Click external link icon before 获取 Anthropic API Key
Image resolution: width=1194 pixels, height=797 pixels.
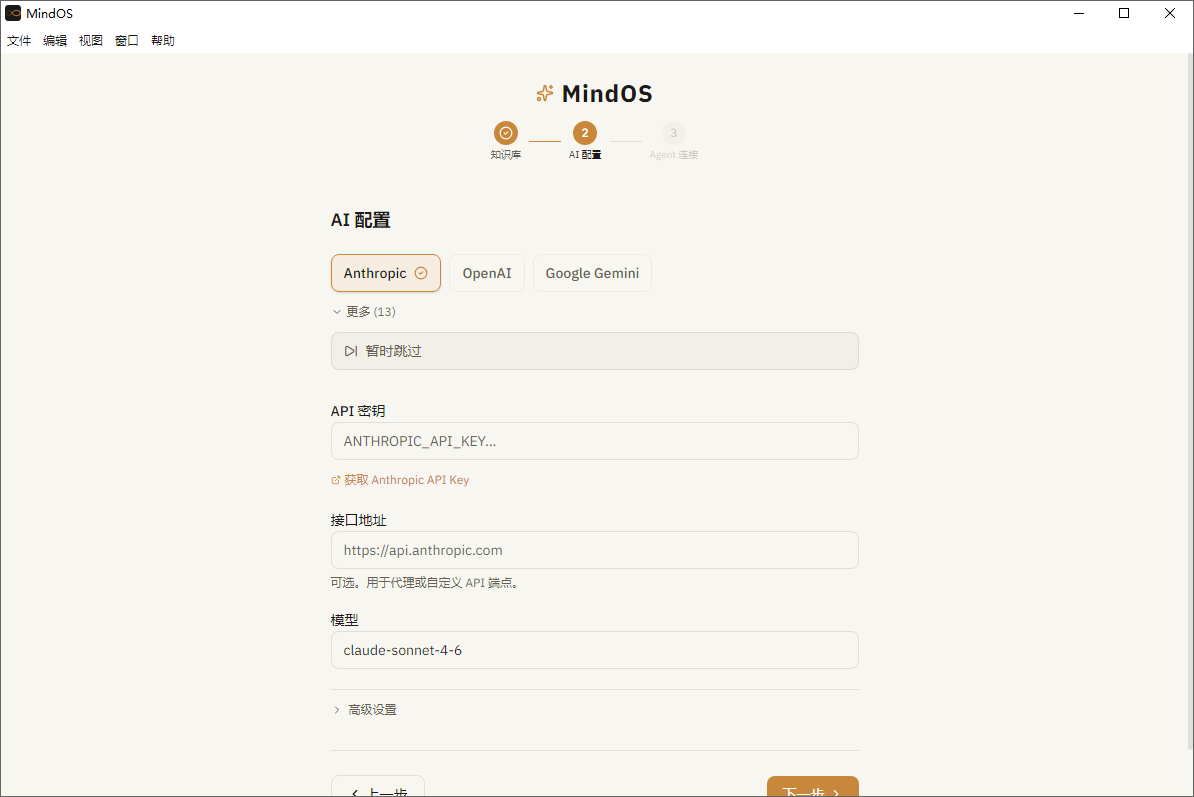pos(336,479)
